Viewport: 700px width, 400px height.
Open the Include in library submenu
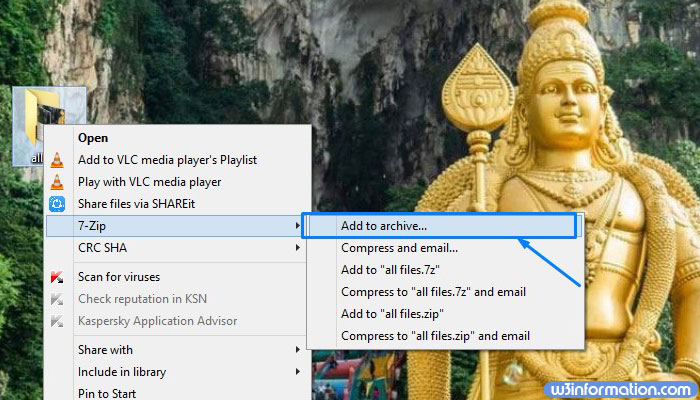[x=175, y=372]
